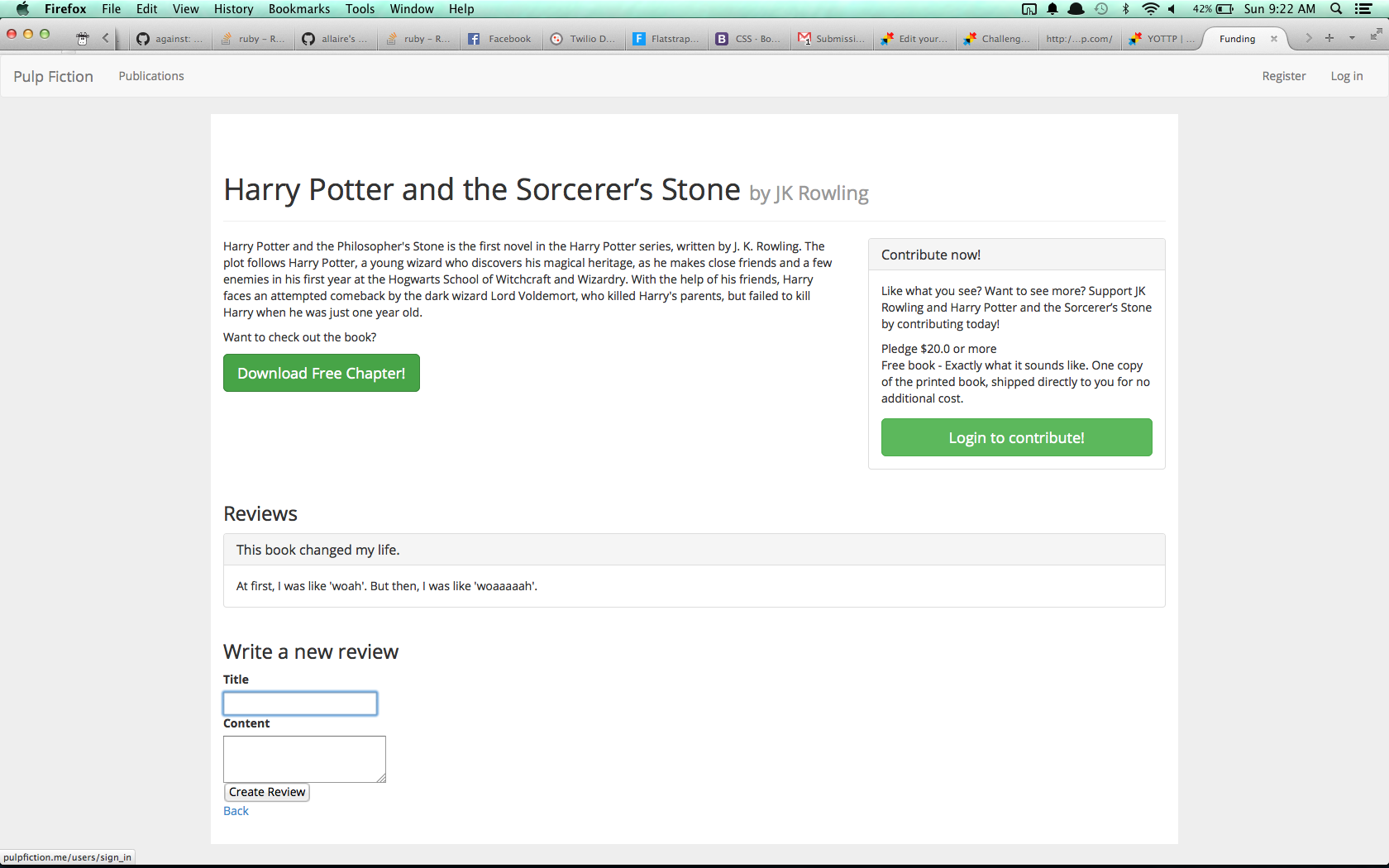Switch to the "allaire's" GitHub tab
1389x868 pixels.
point(335,39)
